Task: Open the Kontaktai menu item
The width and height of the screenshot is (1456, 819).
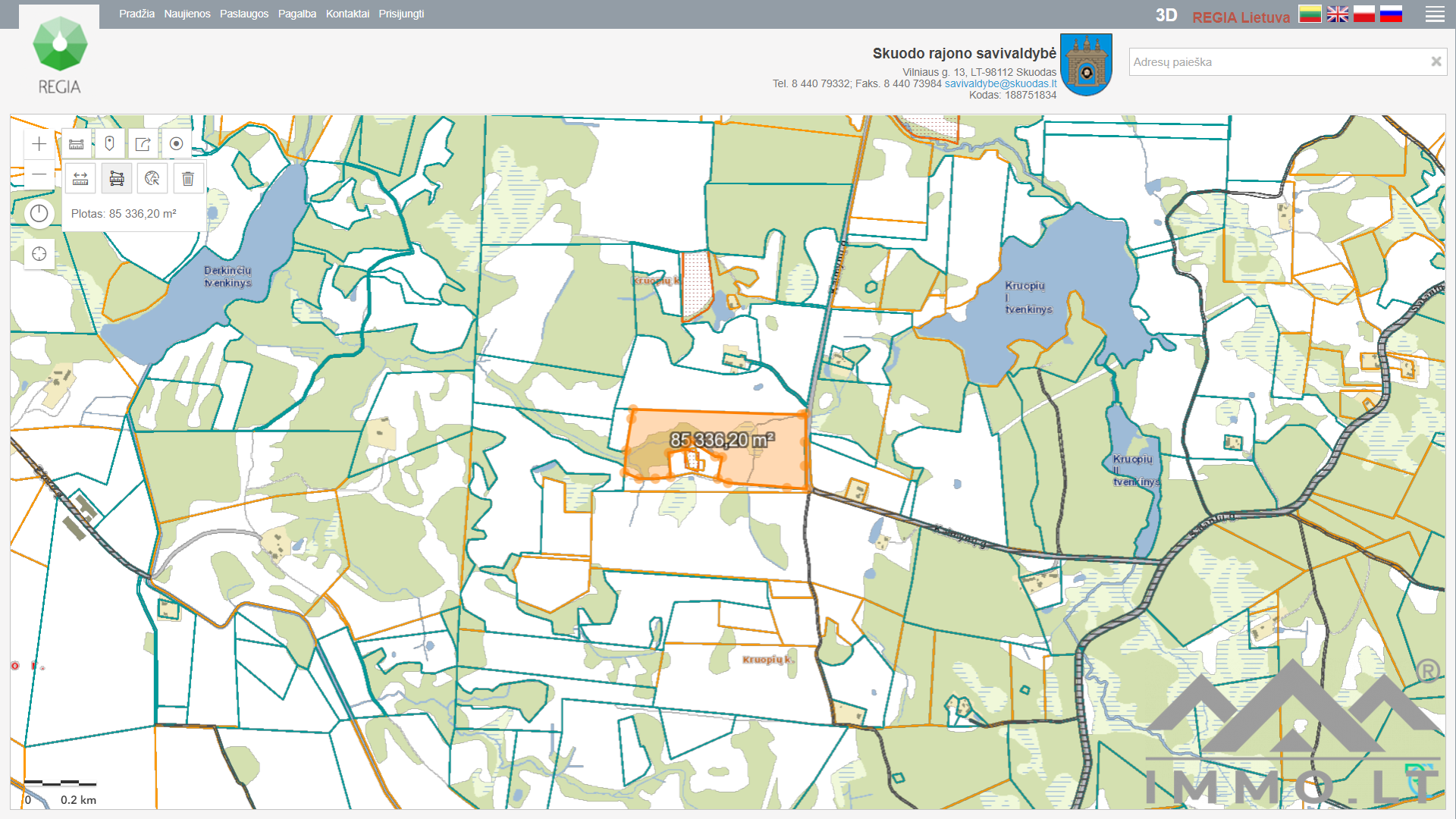Action: click(347, 14)
